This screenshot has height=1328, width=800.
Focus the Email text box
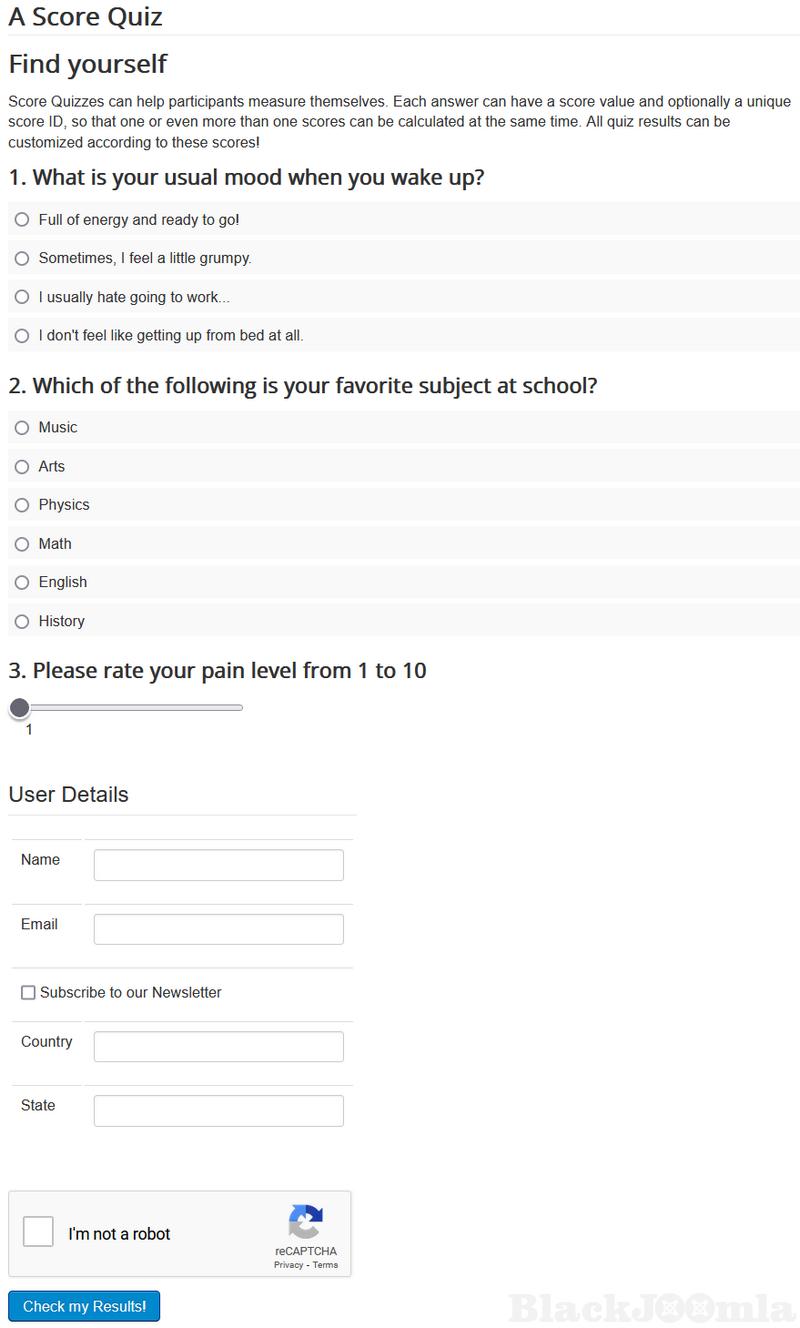[218, 929]
